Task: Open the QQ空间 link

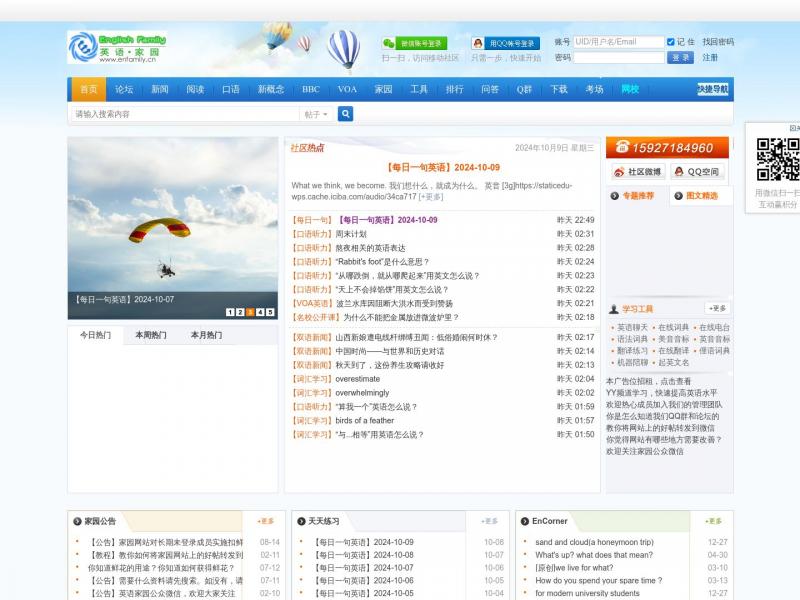Action: [695, 172]
